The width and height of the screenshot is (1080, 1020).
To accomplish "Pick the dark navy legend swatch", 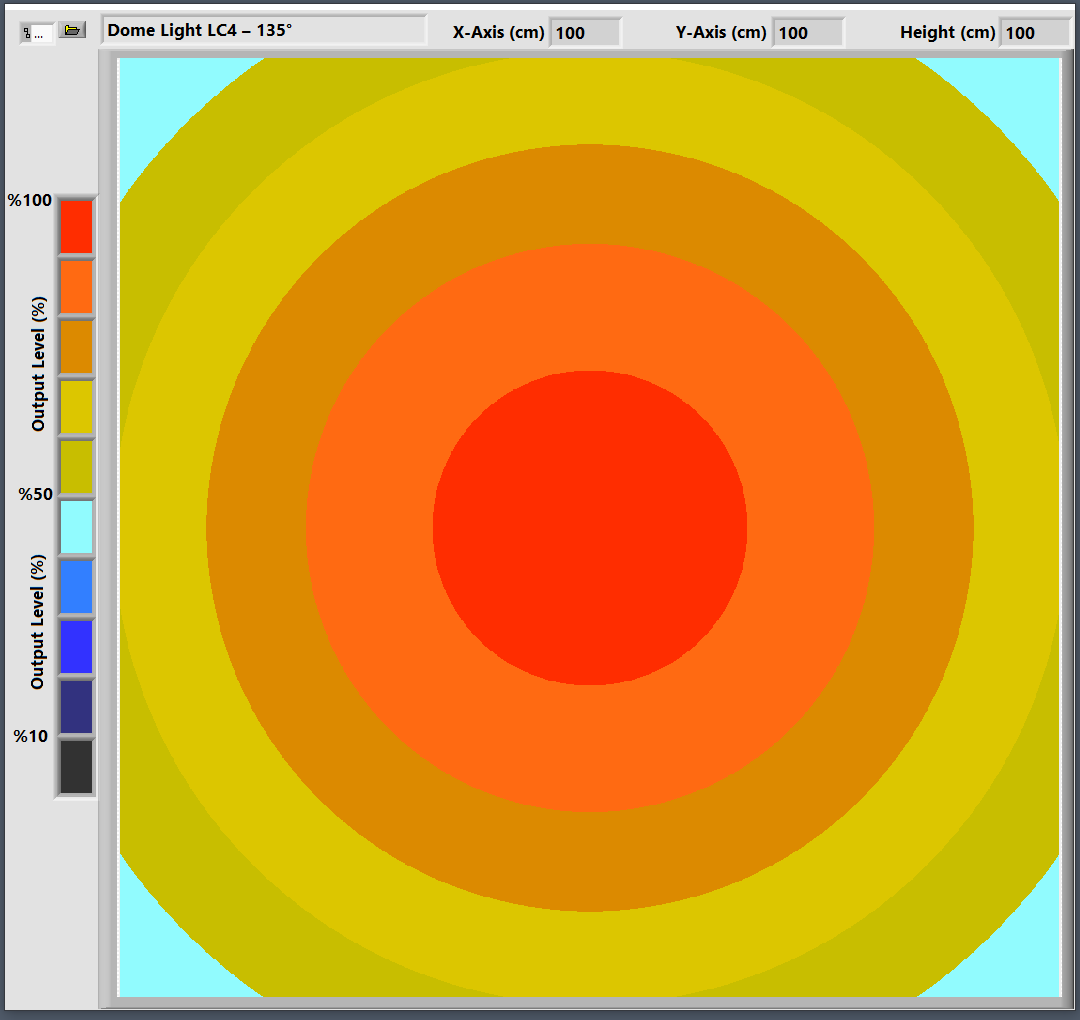I will pyautogui.click(x=76, y=707).
